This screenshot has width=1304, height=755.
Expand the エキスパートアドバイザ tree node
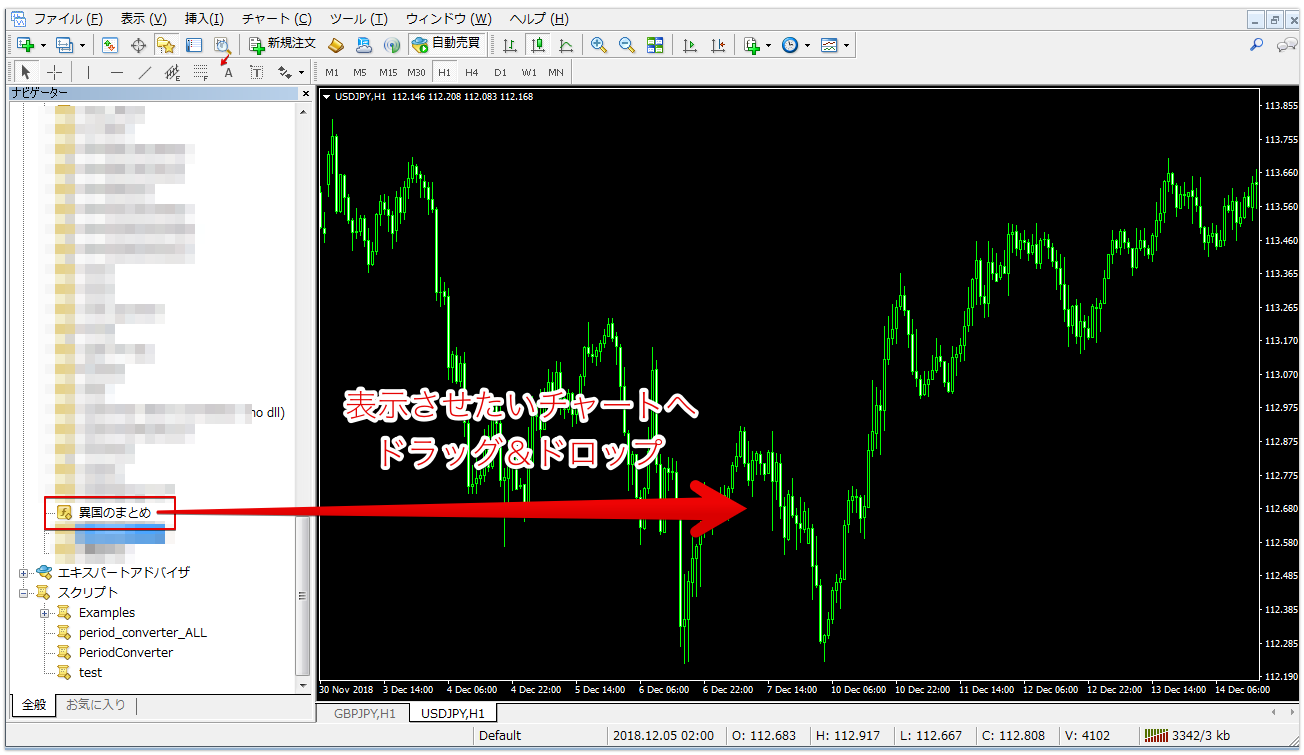click(x=23, y=575)
